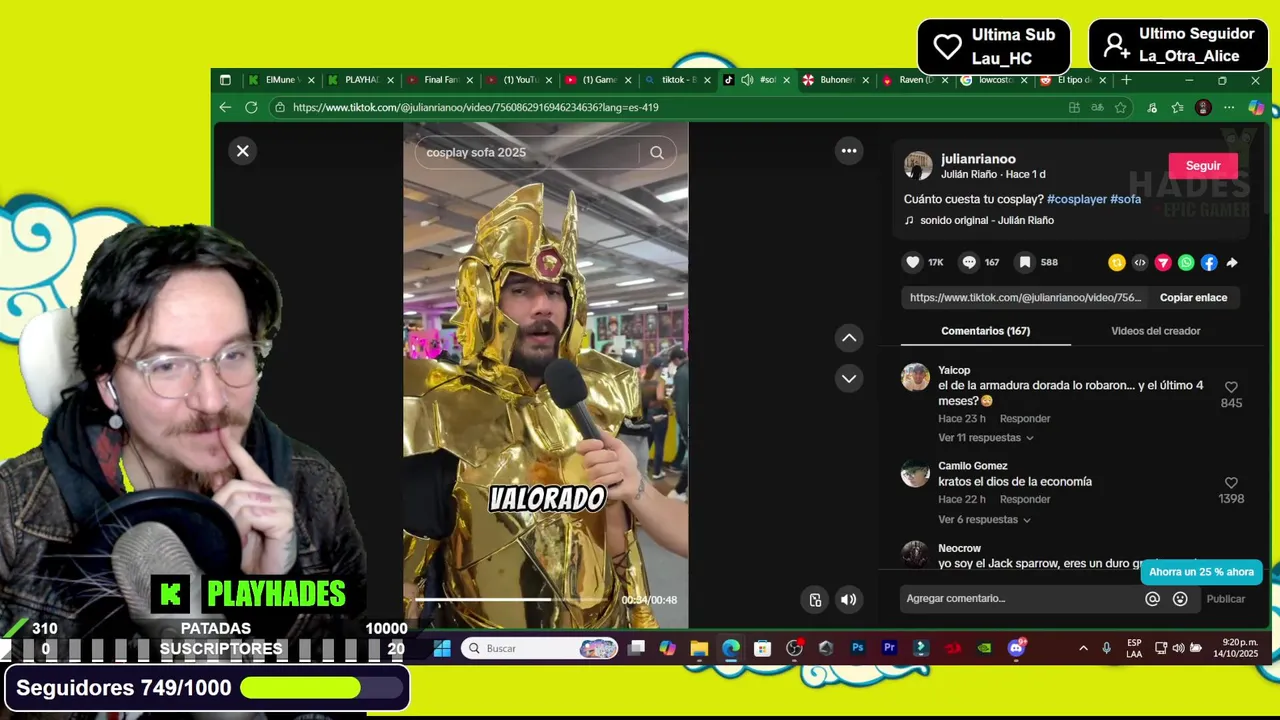Click the yellow repost icon

point(1117,263)
